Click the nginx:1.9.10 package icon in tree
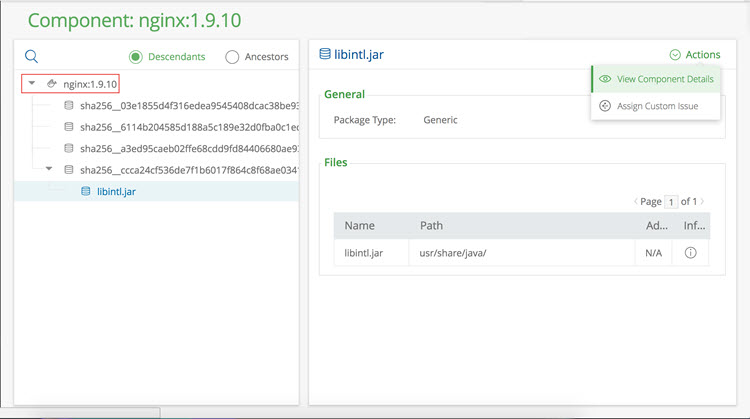Screen dimensions: 750x419 click(52, 83)
